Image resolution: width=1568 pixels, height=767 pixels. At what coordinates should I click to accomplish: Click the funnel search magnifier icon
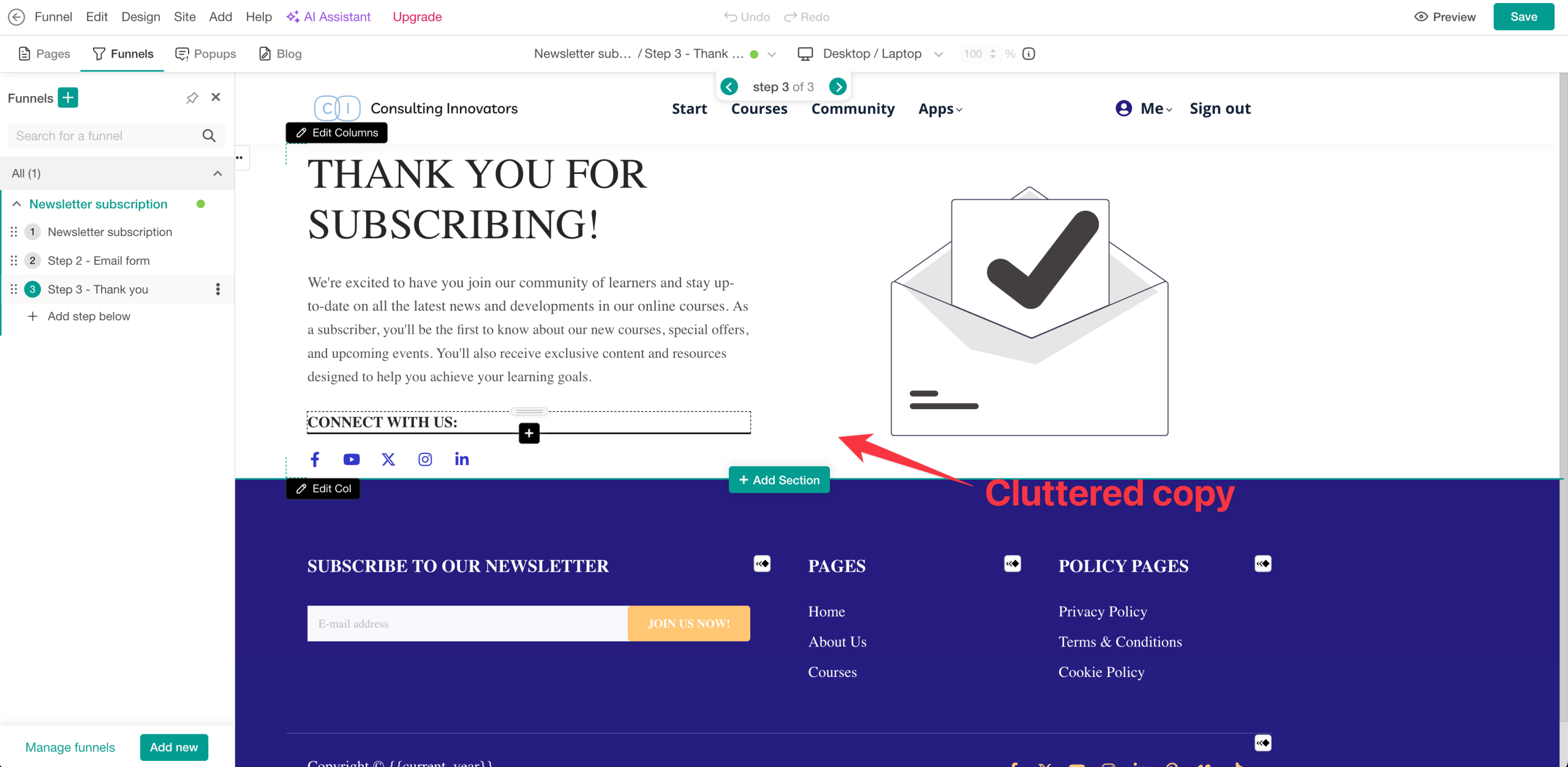(x=209, y=135)
